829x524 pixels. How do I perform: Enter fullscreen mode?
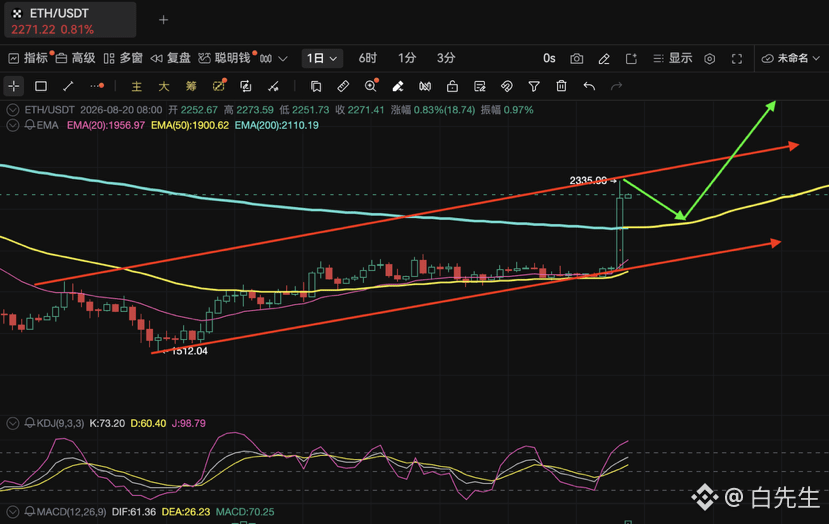[737, 59]
